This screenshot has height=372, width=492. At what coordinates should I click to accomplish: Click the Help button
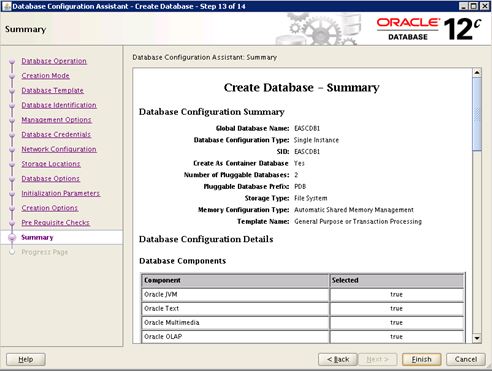pyautogui.click(x=26, y=359)
